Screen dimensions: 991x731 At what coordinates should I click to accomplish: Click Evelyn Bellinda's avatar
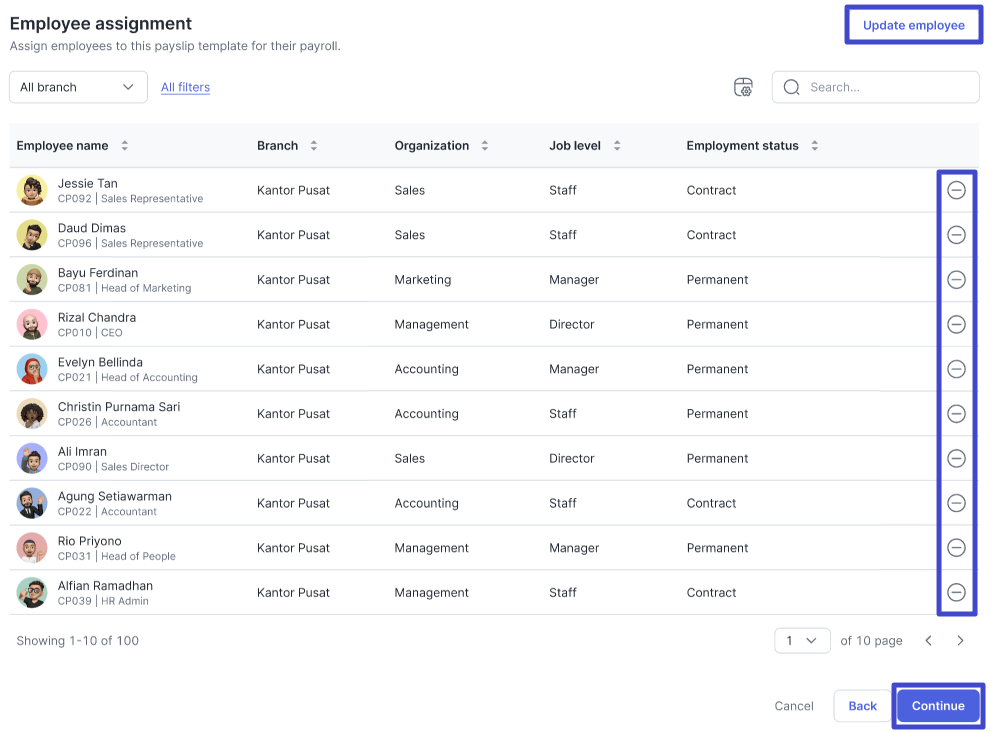32,369
